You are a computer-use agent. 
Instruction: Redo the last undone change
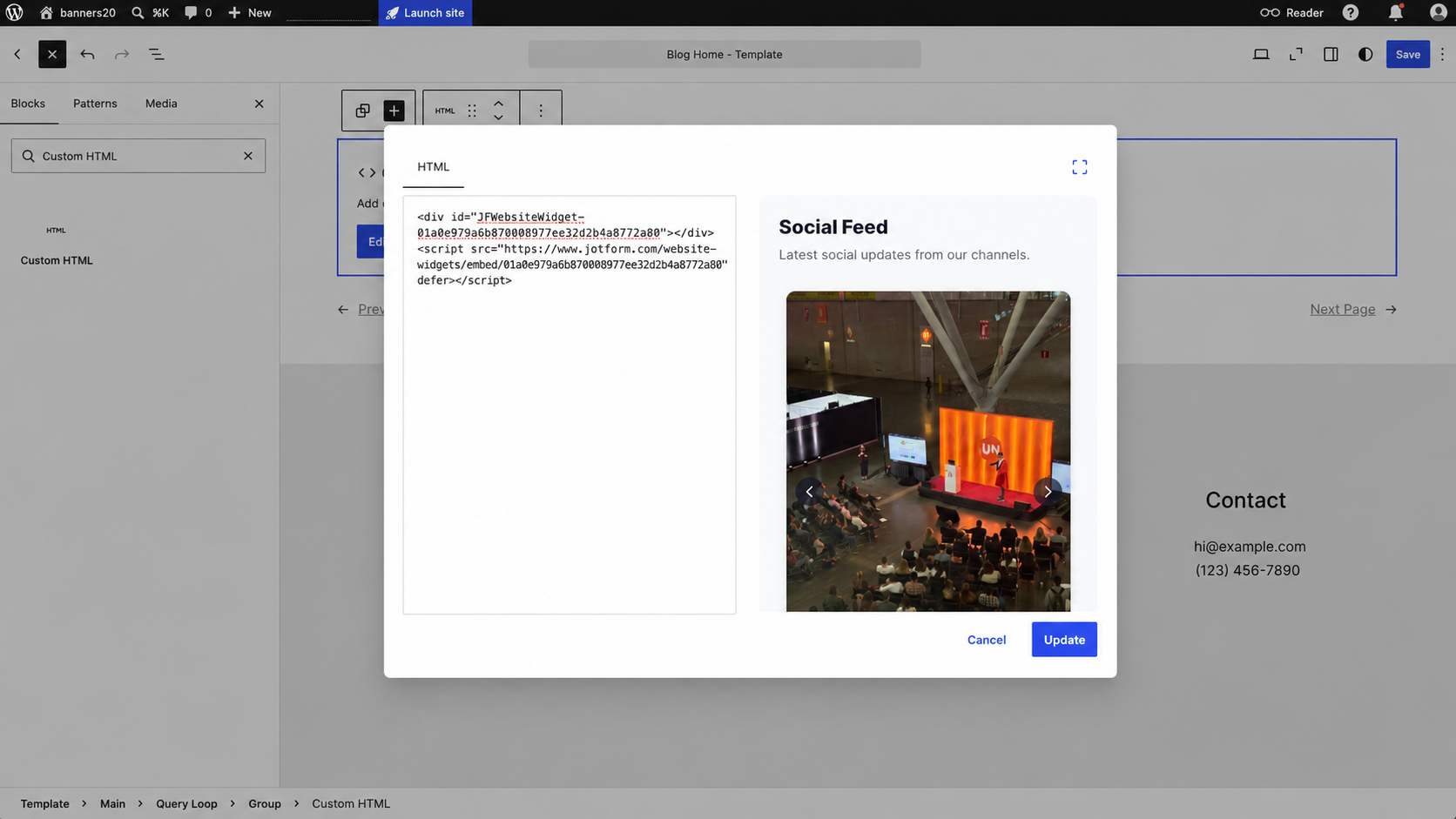(x=122, y=54)
